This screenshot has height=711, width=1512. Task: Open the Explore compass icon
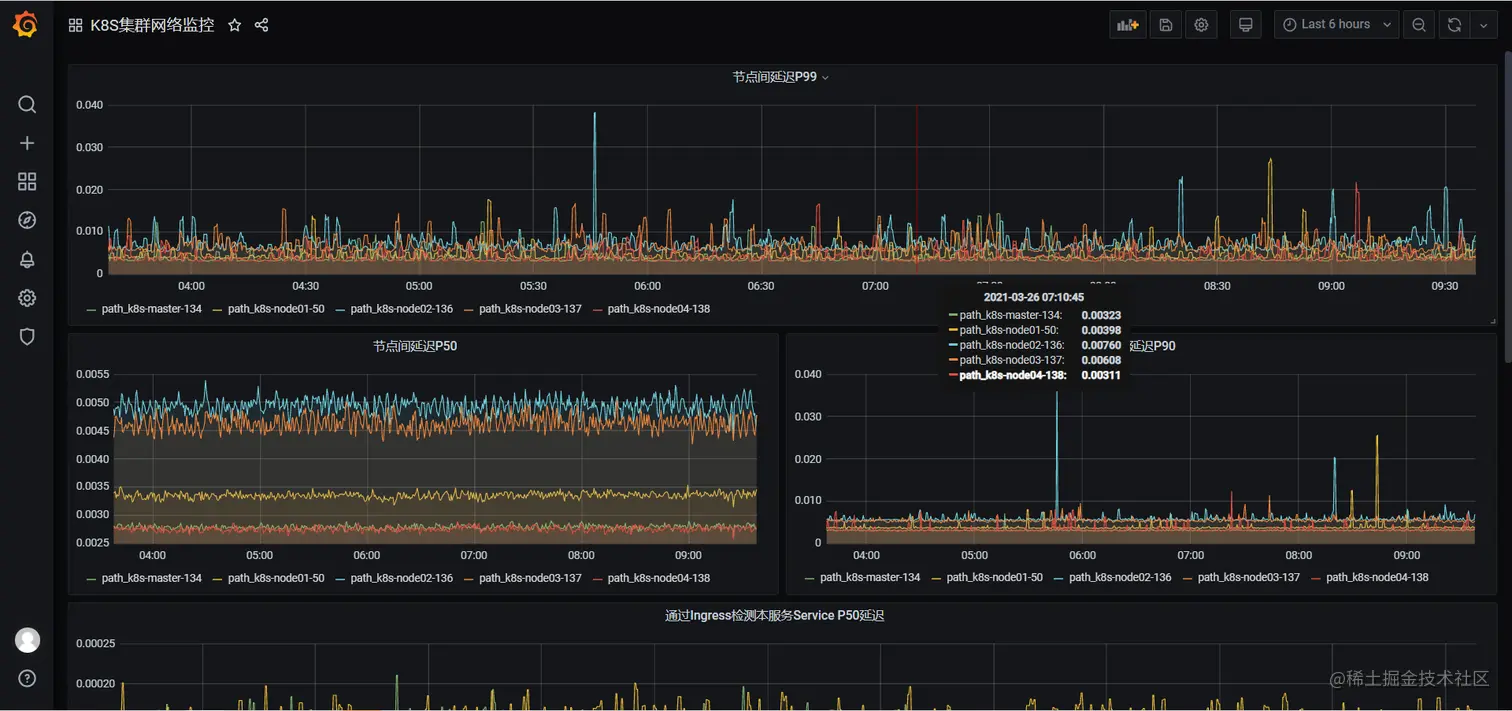pyautogui.click(x=27, y=220)
